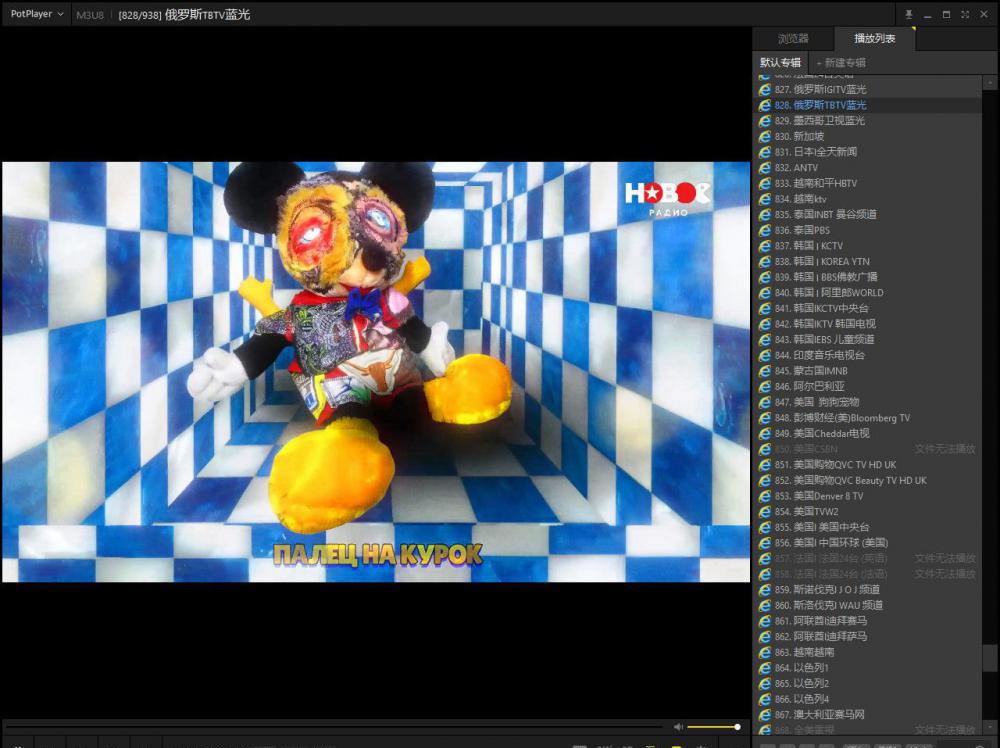Click the icon beside 847. 美国 狗狗宠物
The height and width of the screenshot is (748, 1000).
coord(765,402)
